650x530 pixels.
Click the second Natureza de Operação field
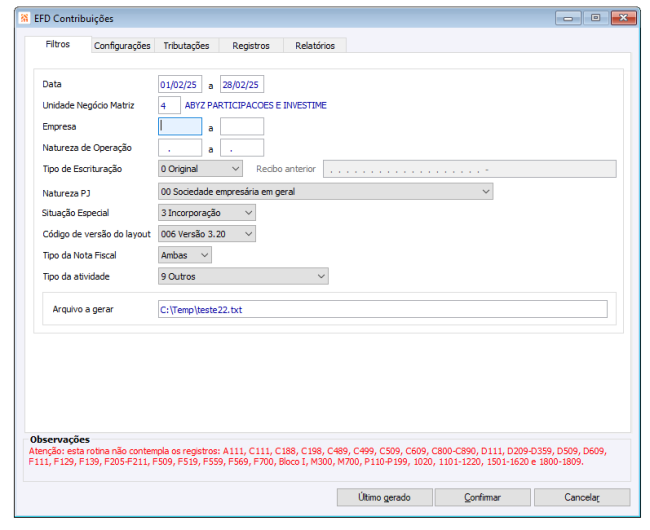242,148
